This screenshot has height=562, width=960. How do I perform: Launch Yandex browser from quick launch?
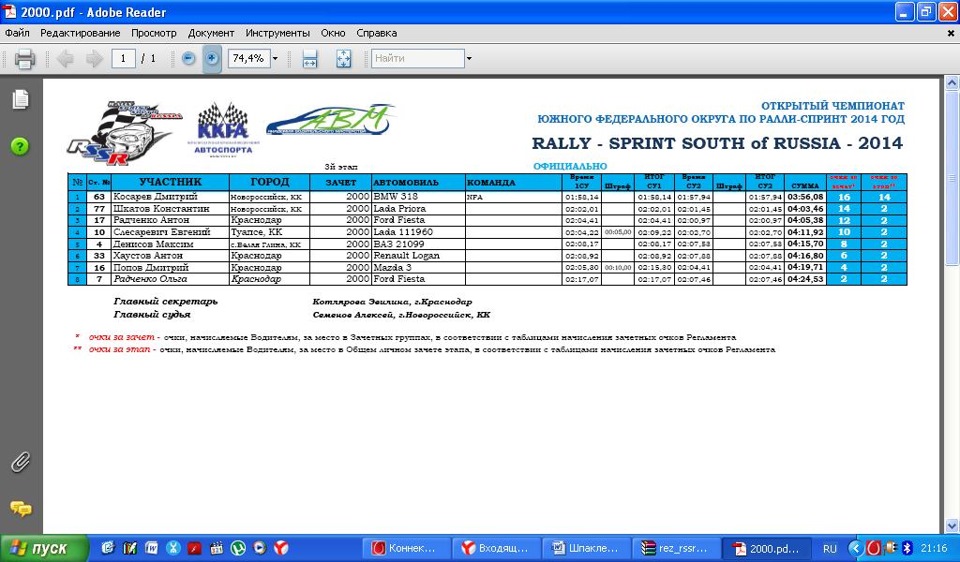[281, 548]
